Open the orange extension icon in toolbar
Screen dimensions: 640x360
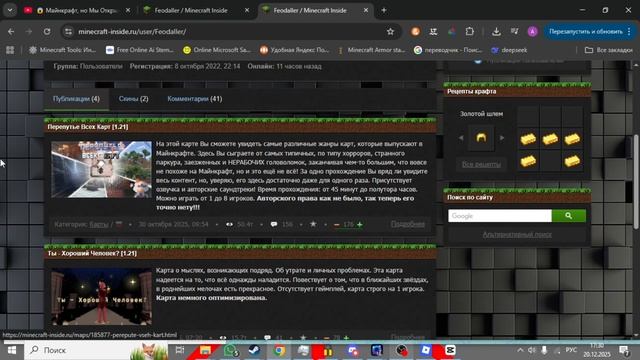click(x=415, y=31)
